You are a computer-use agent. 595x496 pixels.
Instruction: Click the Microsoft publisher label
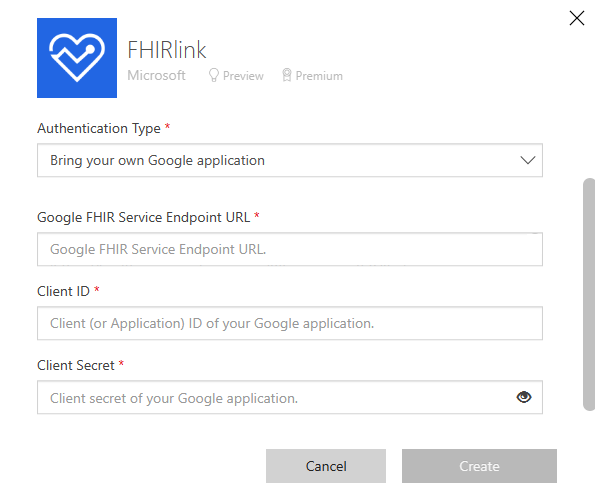(156, 76)
